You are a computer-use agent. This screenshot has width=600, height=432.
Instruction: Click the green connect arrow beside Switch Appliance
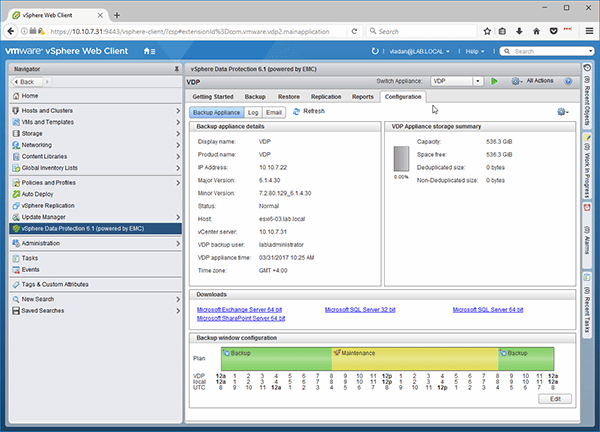(494, 80)
